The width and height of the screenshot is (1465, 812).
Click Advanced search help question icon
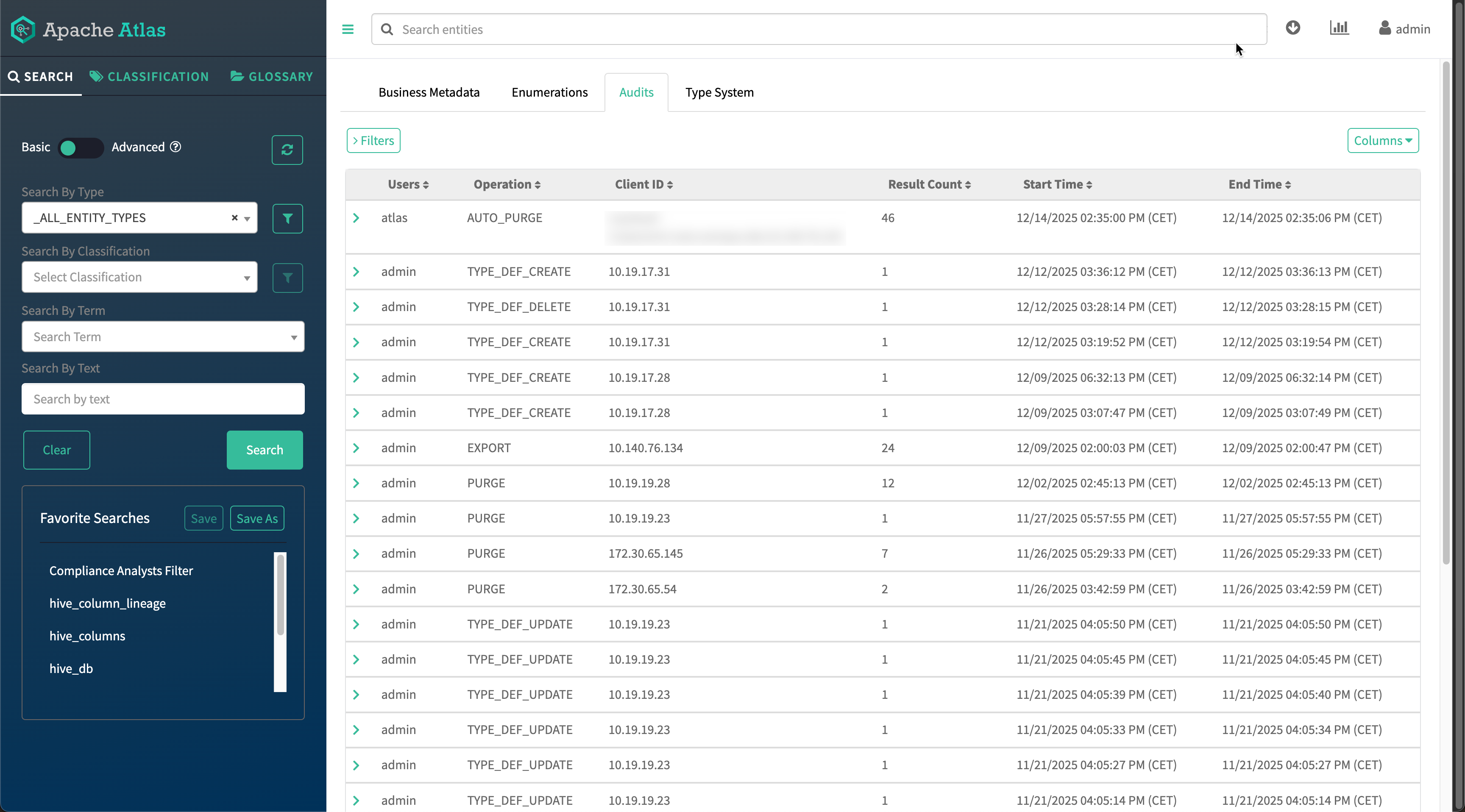click(176, 147)
